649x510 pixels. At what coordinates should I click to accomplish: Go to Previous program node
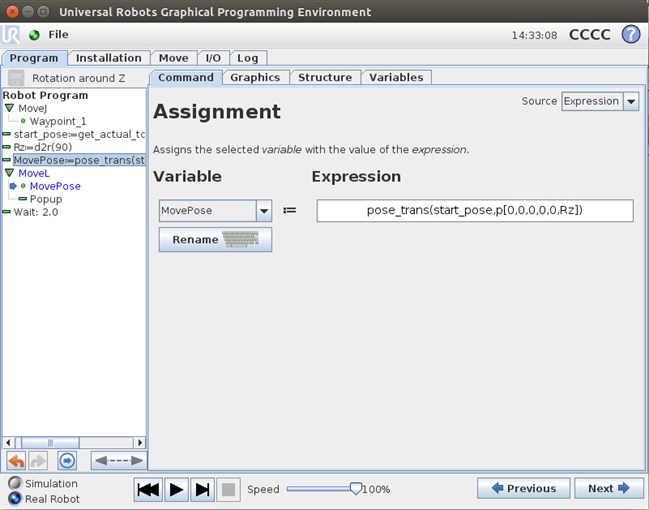tap(523, 488)
